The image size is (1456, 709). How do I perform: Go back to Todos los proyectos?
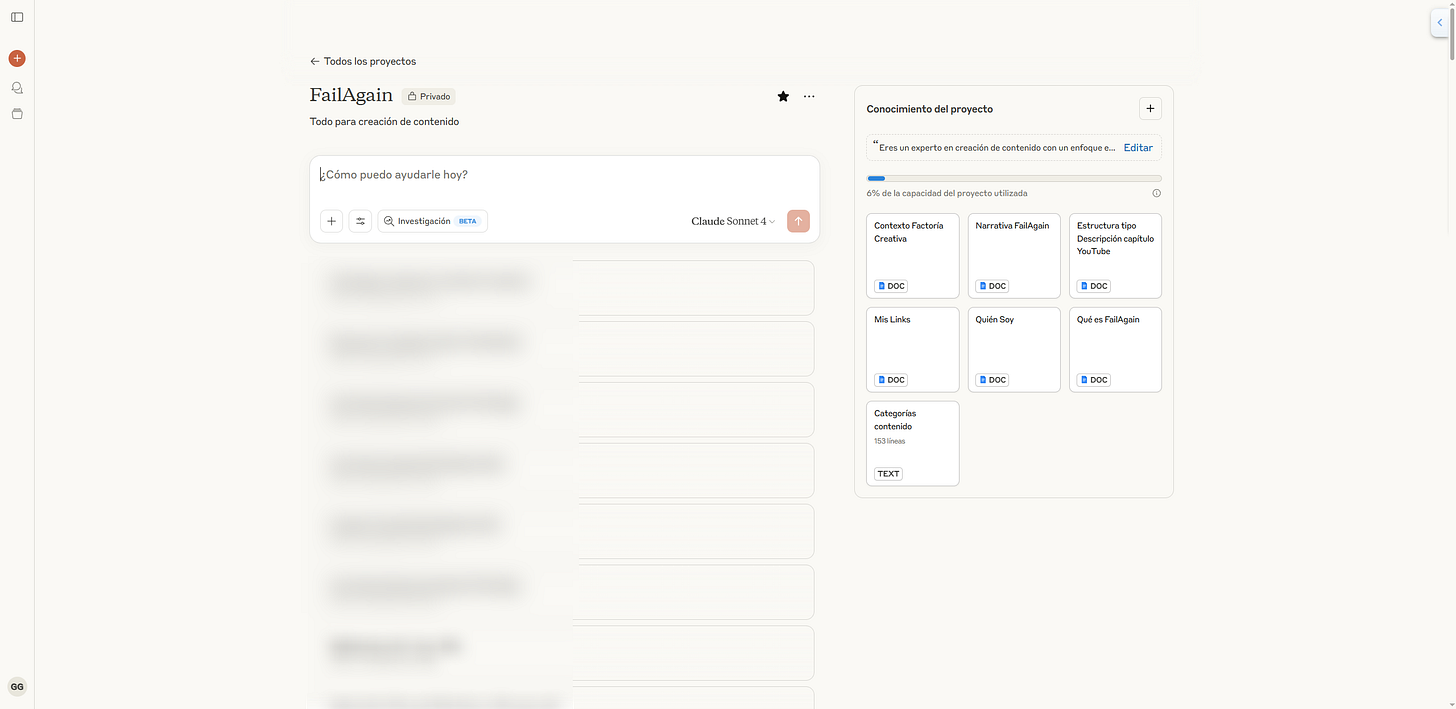(363, 61)
